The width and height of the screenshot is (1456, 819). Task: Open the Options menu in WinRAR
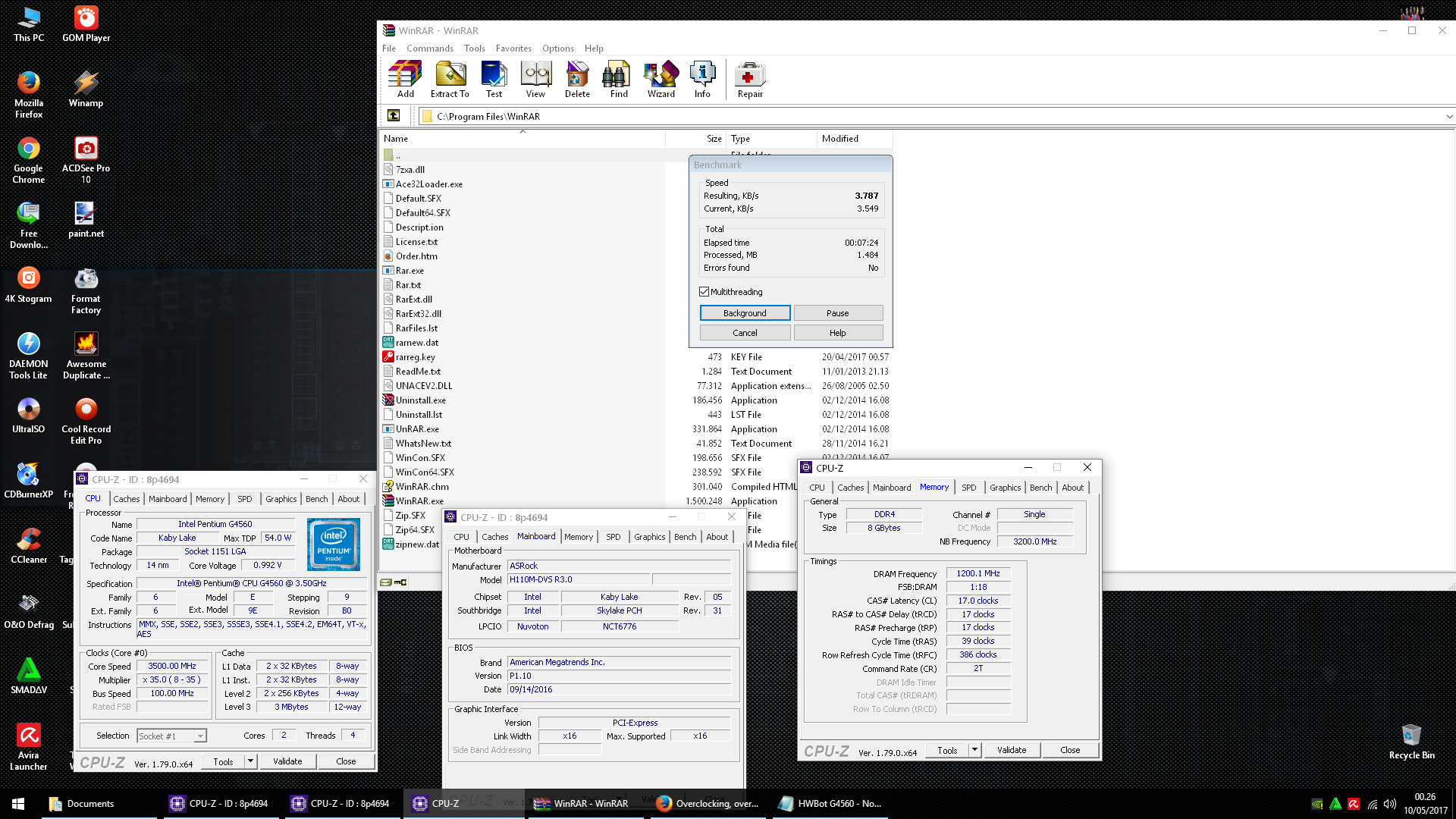[557, 48]
